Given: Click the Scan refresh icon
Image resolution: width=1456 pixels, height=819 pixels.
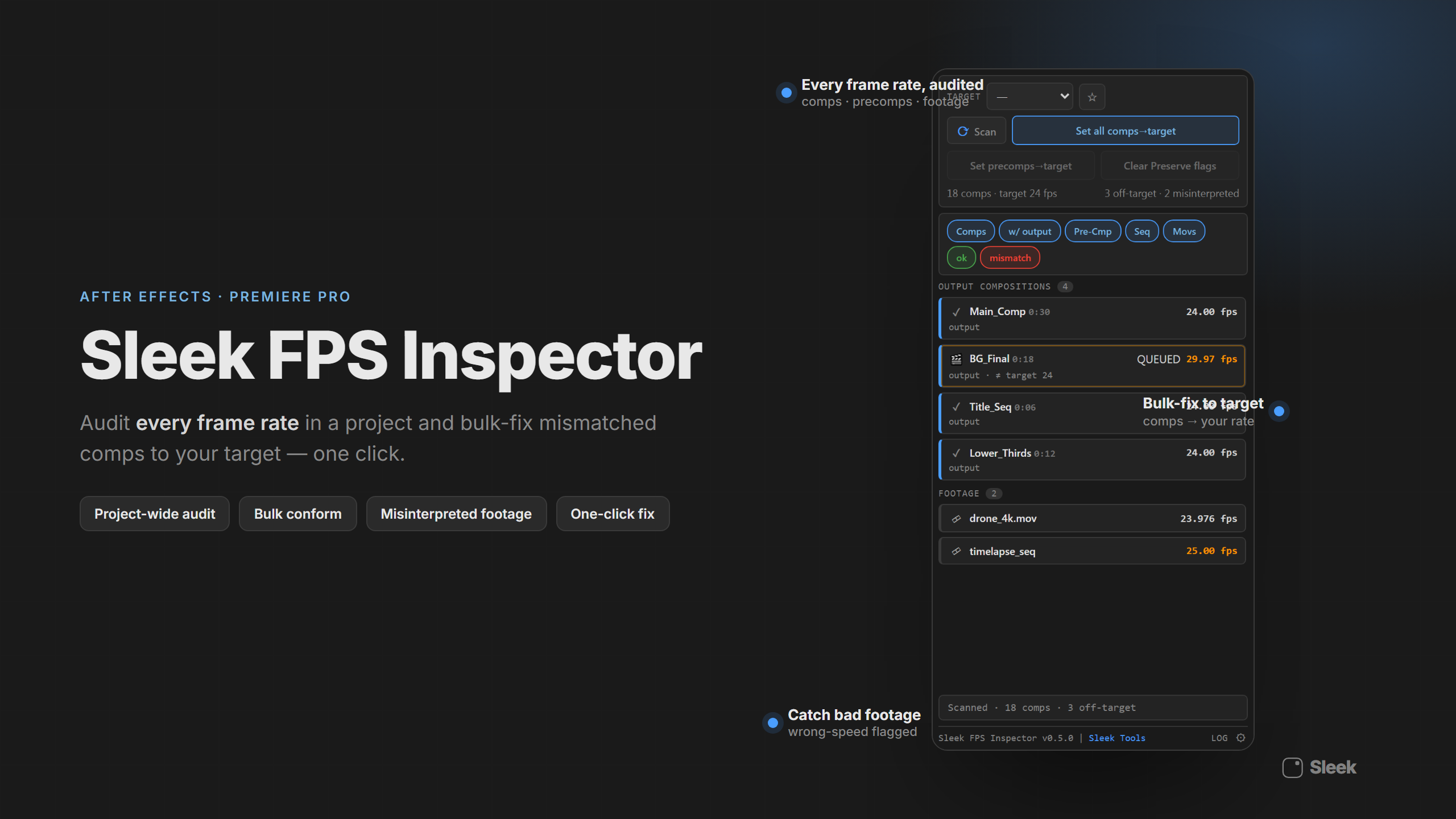Looking at the screenshot, I should pos(963,131).
